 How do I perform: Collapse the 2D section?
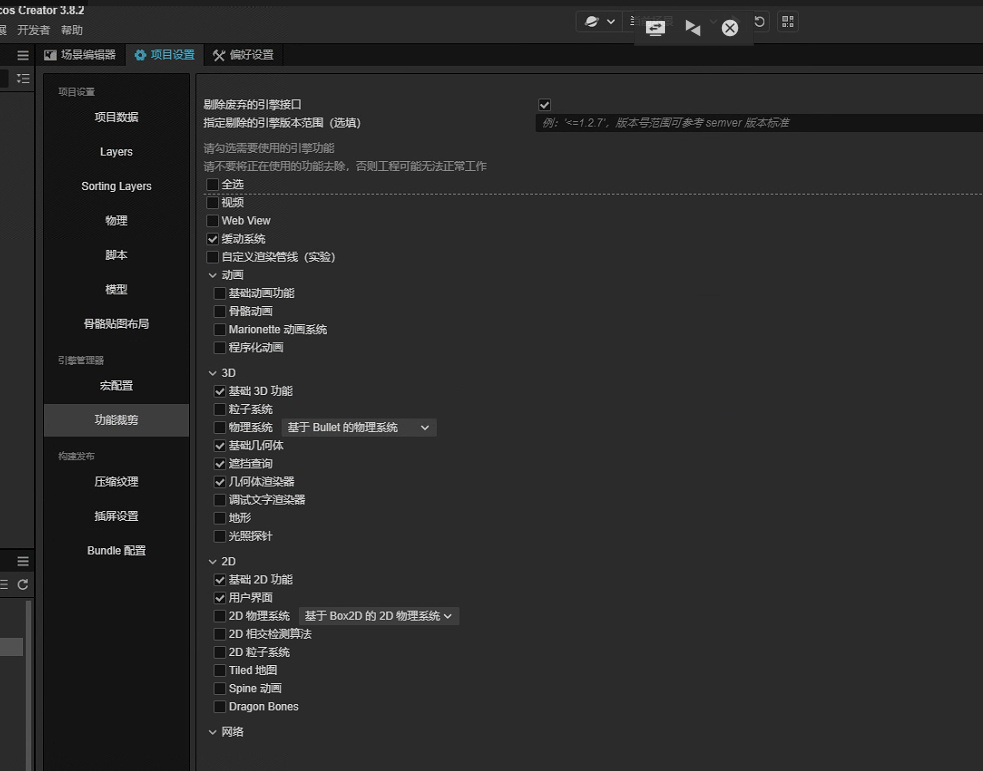tap(213, 562)
